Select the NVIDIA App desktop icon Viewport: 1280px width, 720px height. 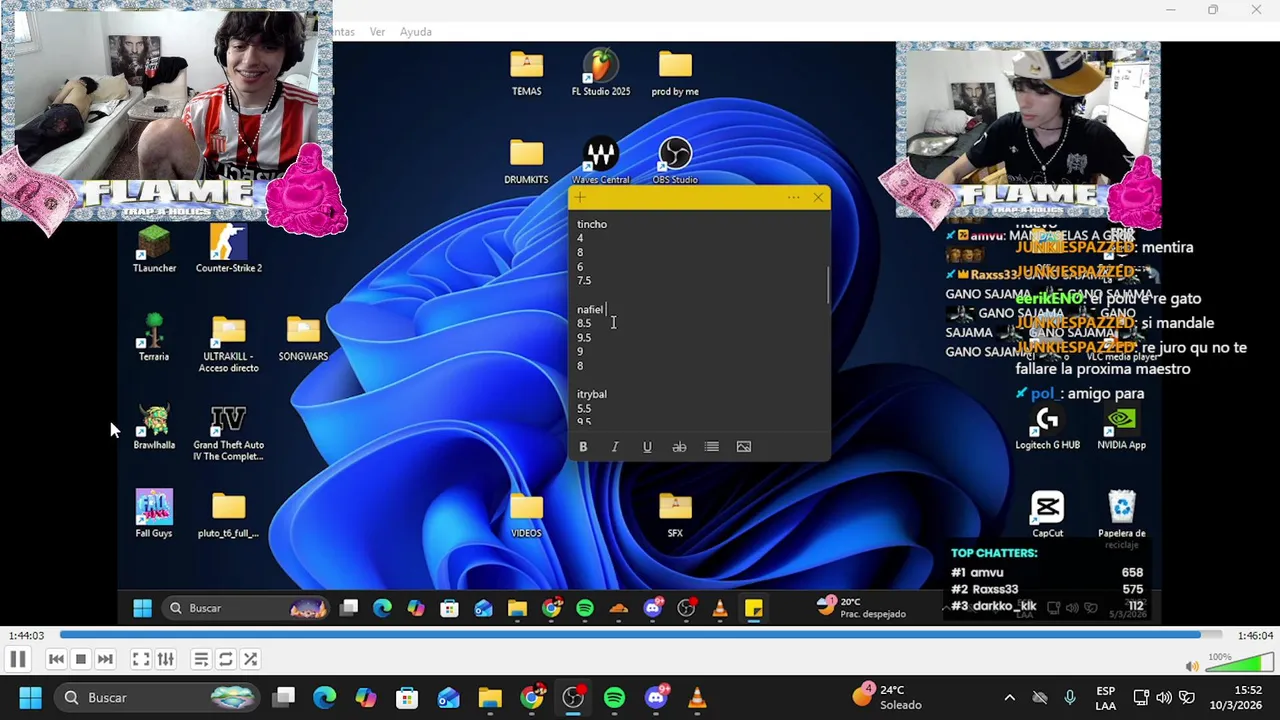click(x=1122, y=427)
